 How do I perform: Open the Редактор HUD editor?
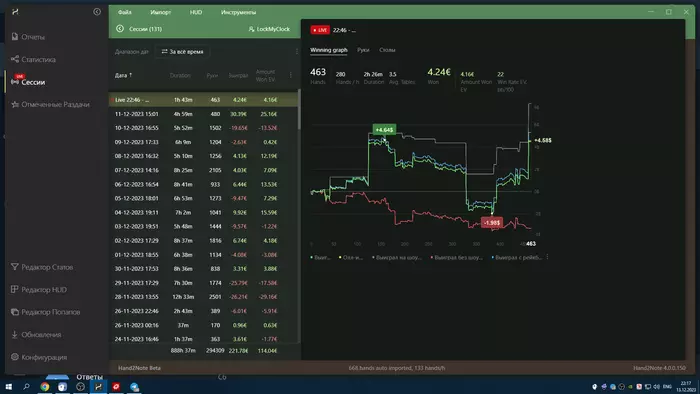(38, 289)
